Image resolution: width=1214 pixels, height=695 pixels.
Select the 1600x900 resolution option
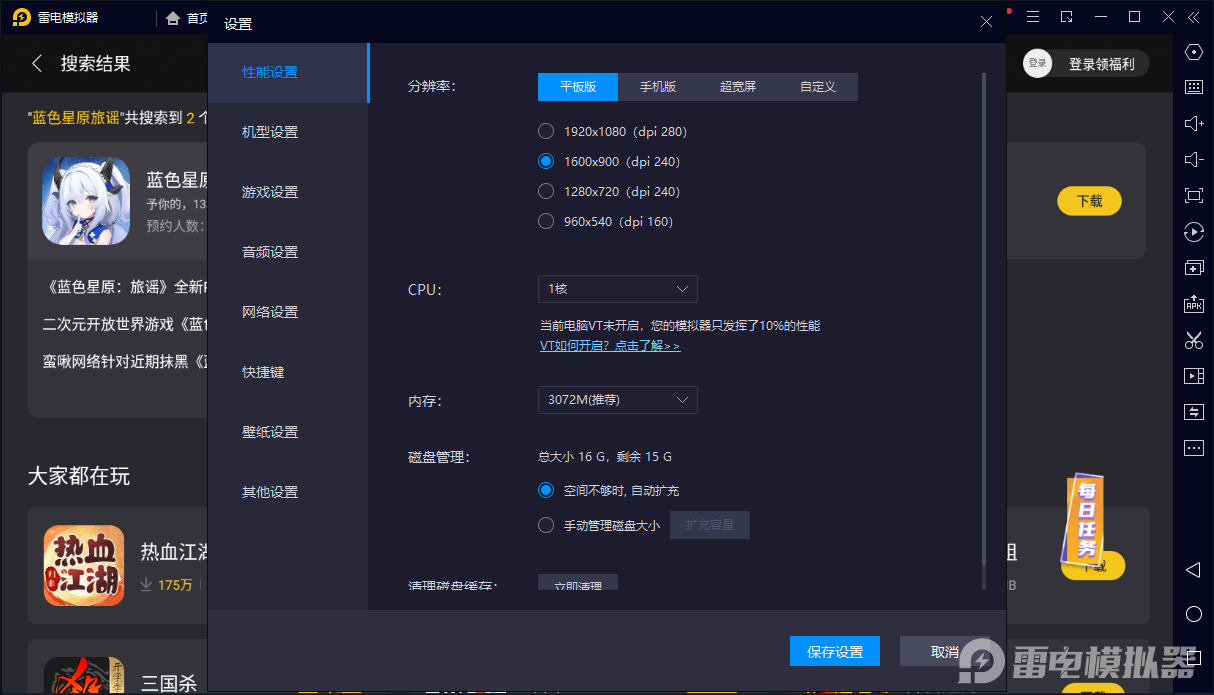546,161
